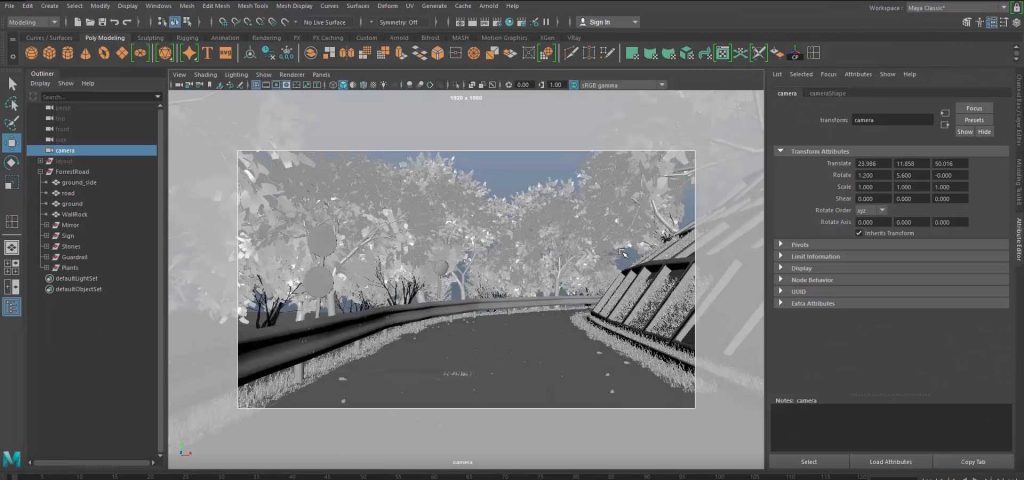Toggle the viewport Use All Lights bulb

point(383,85)
